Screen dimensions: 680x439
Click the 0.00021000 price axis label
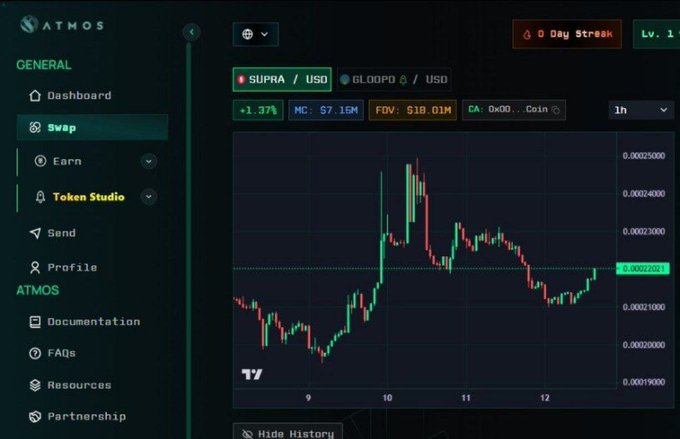(x=644, y=307)
